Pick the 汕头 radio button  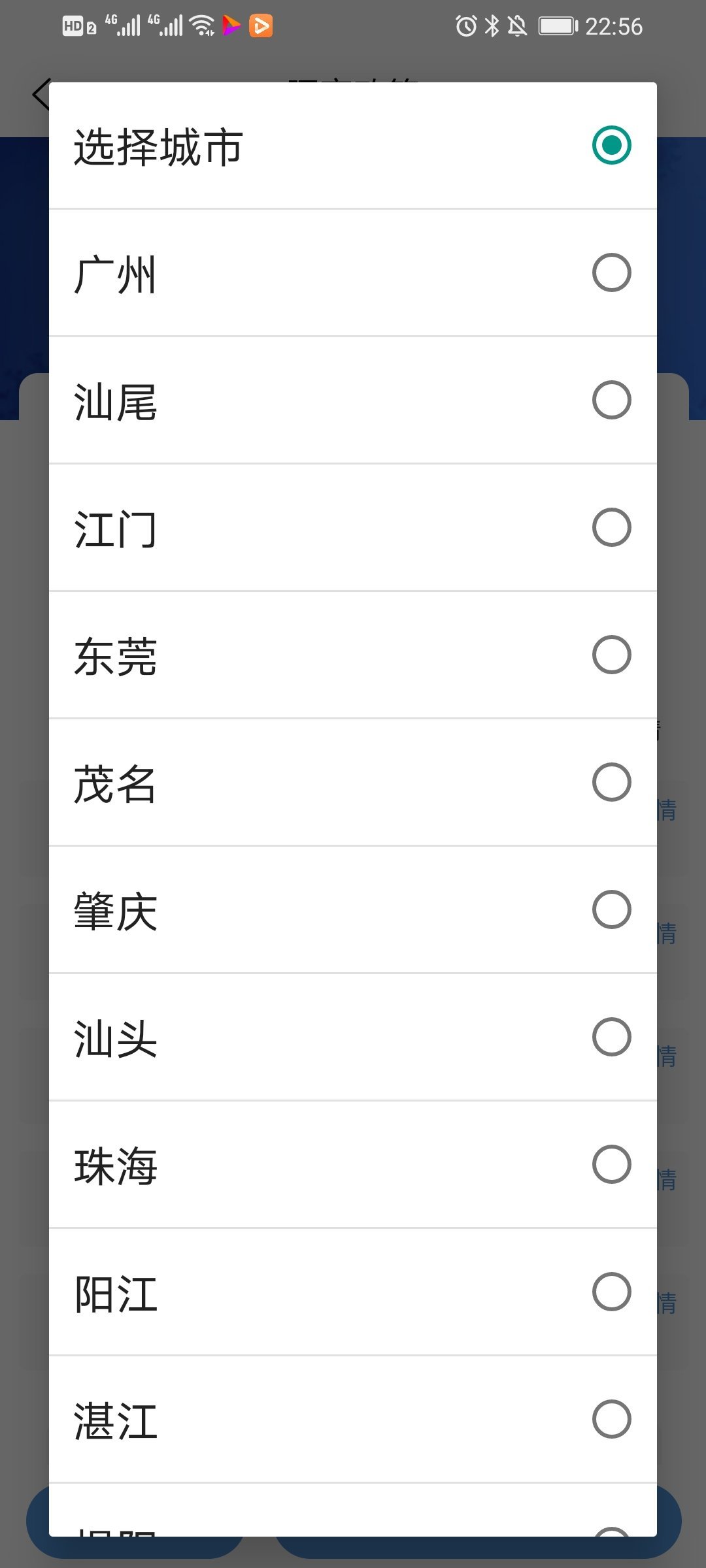(611, 1037)
